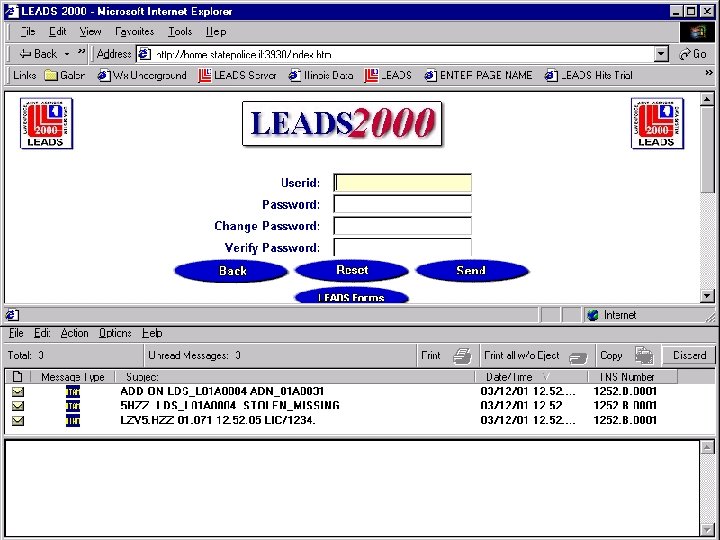Sort by the Date/Time column header
Viewport: 720px width, 540px height.
(531, 377)
